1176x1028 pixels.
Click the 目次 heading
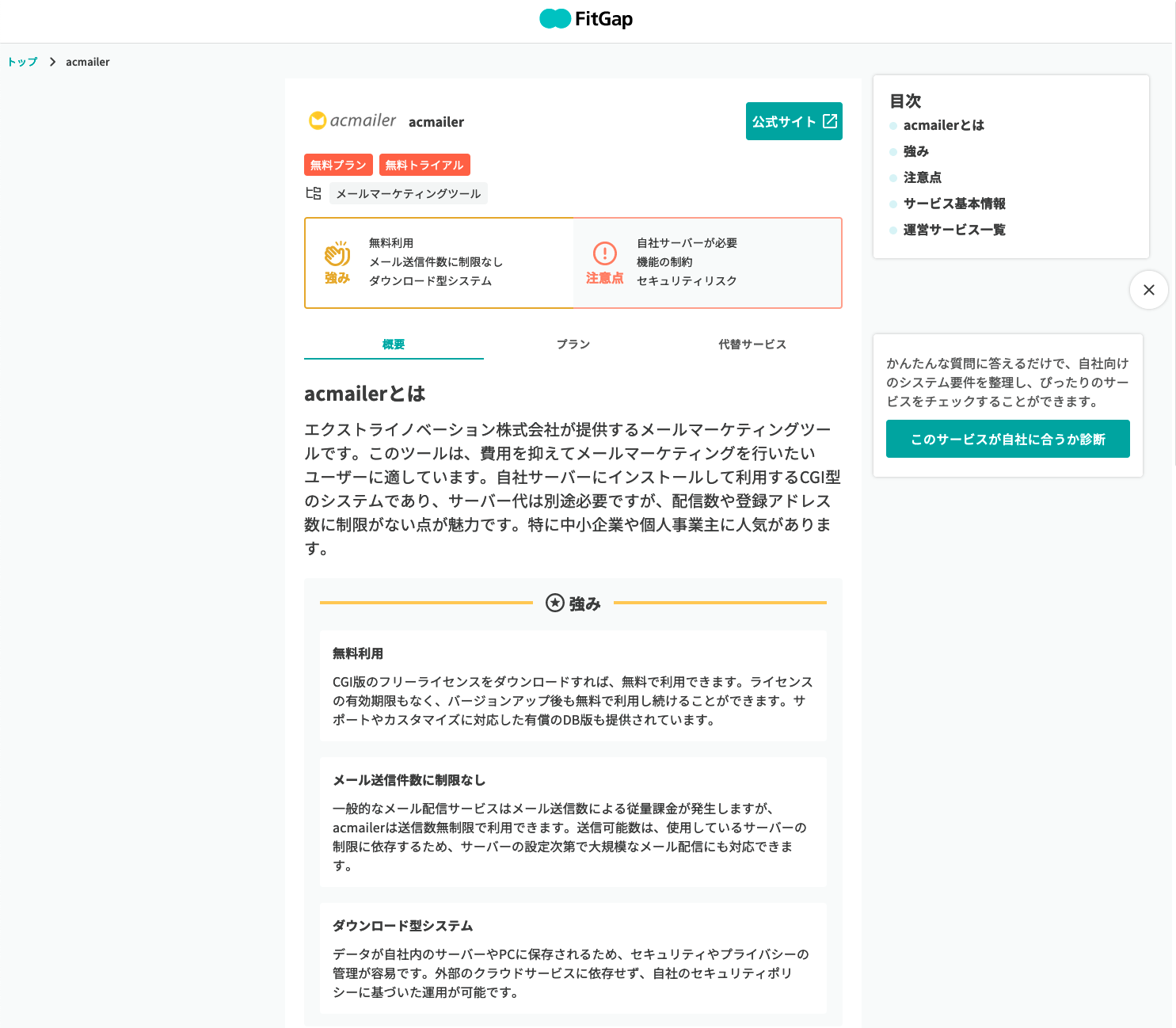[x=905, y=101]
